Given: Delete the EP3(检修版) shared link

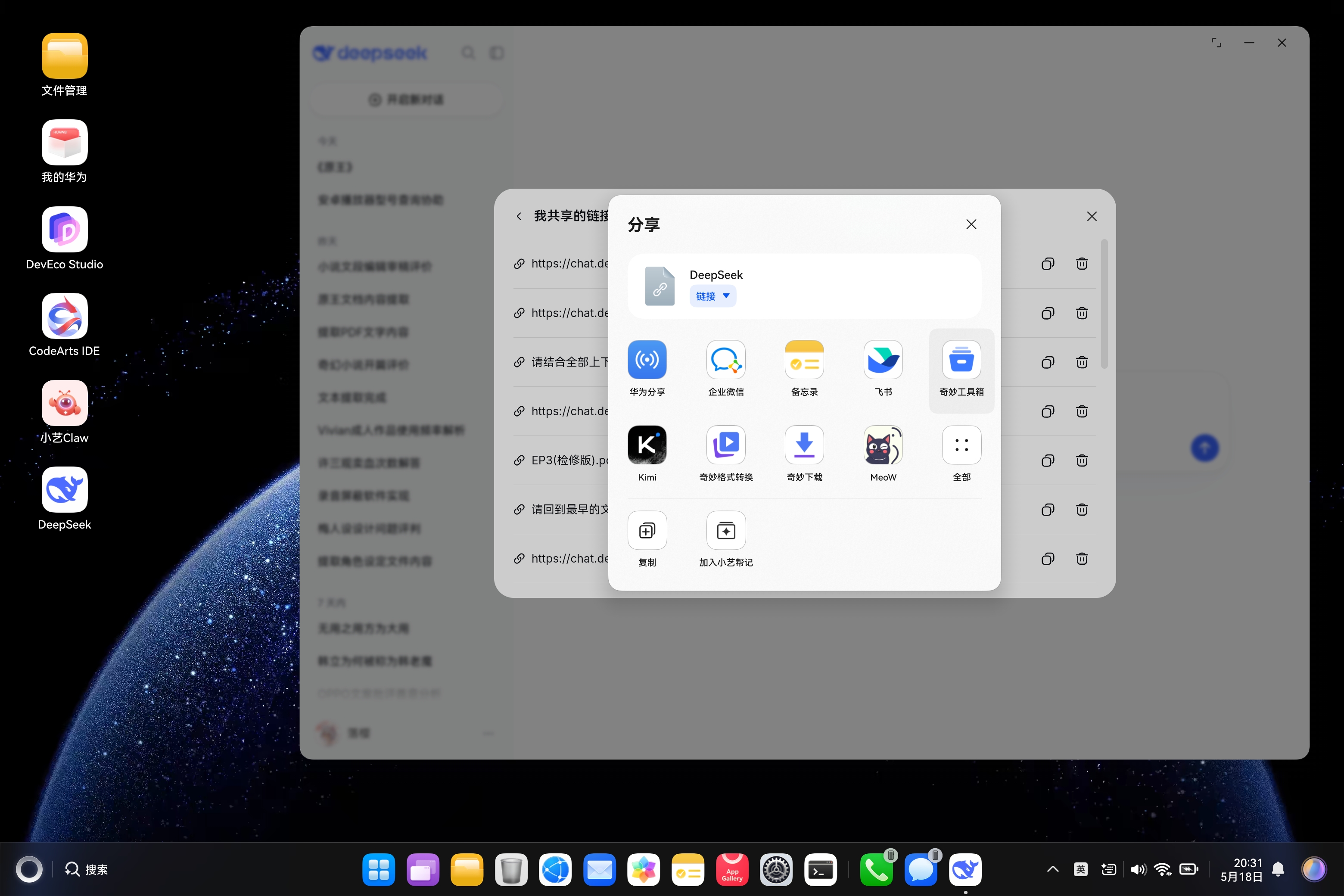Looking at the screenshot, I should click(1082, 460).
